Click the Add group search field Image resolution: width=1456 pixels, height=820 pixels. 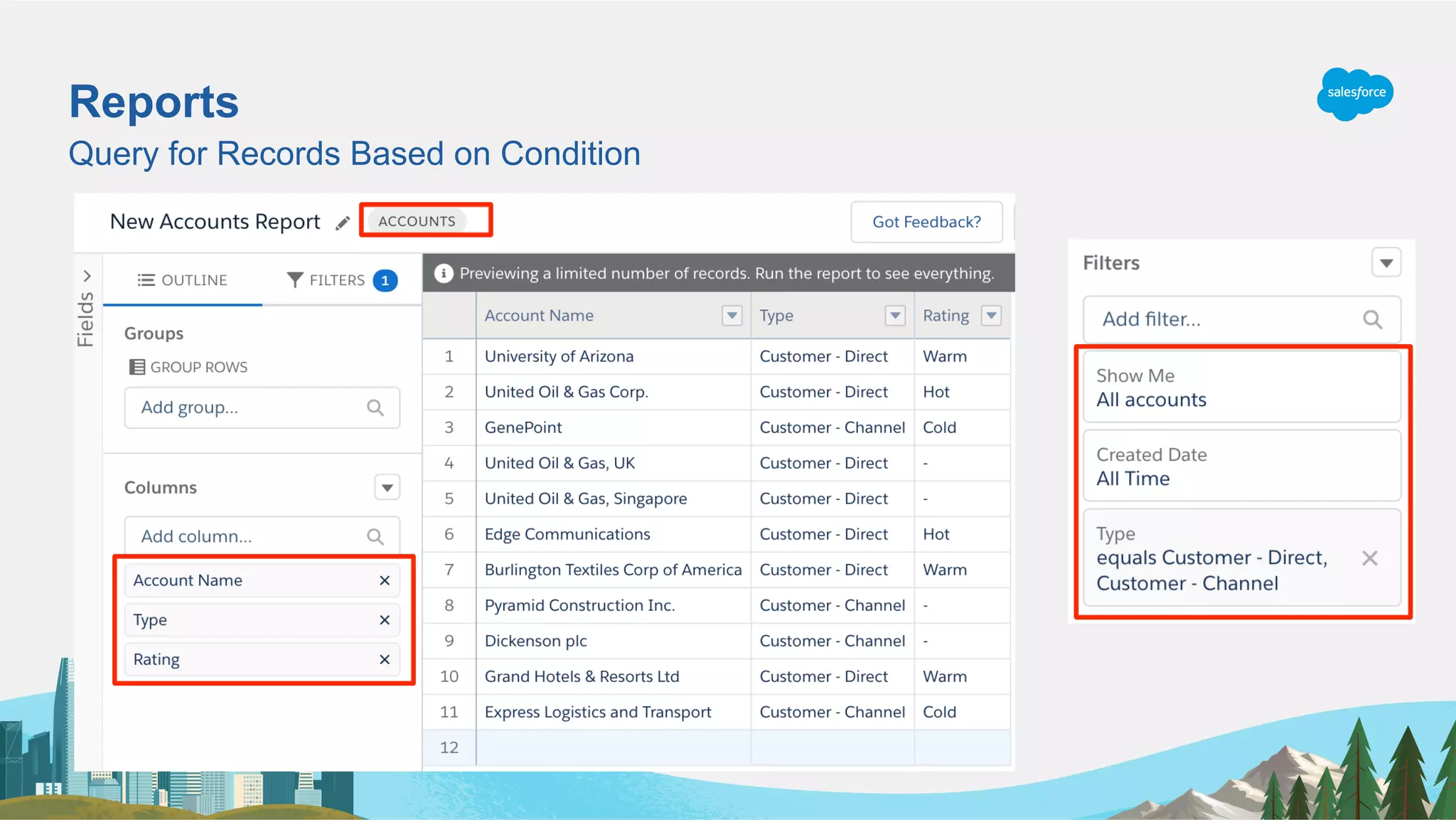tap(262, 408)
